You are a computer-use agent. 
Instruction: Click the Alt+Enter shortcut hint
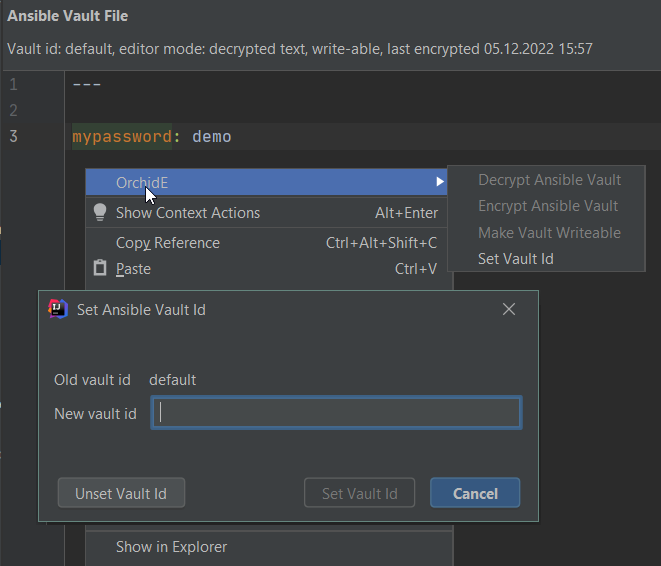[406, 213]
